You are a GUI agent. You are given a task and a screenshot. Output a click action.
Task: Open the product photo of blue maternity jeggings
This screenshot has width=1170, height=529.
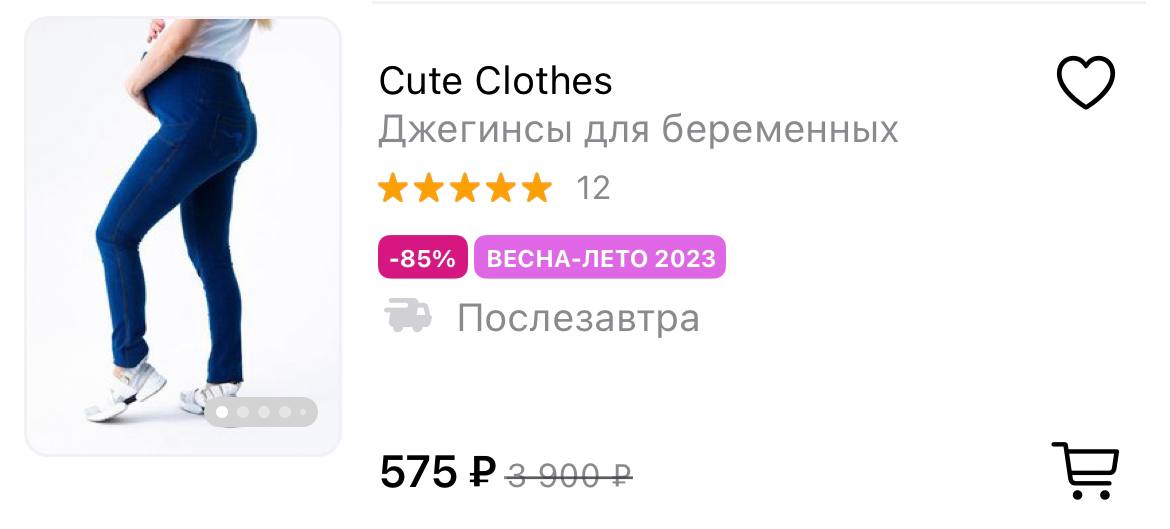[x=183, y=230]
